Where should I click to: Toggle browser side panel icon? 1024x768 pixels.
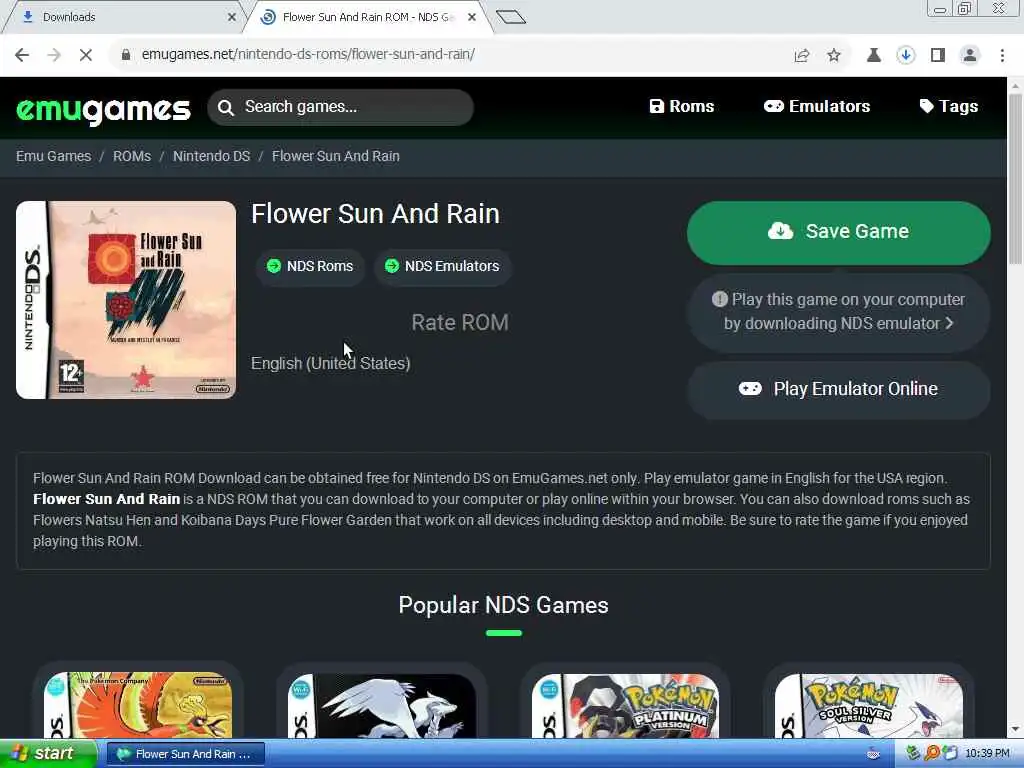coord(938,56)
